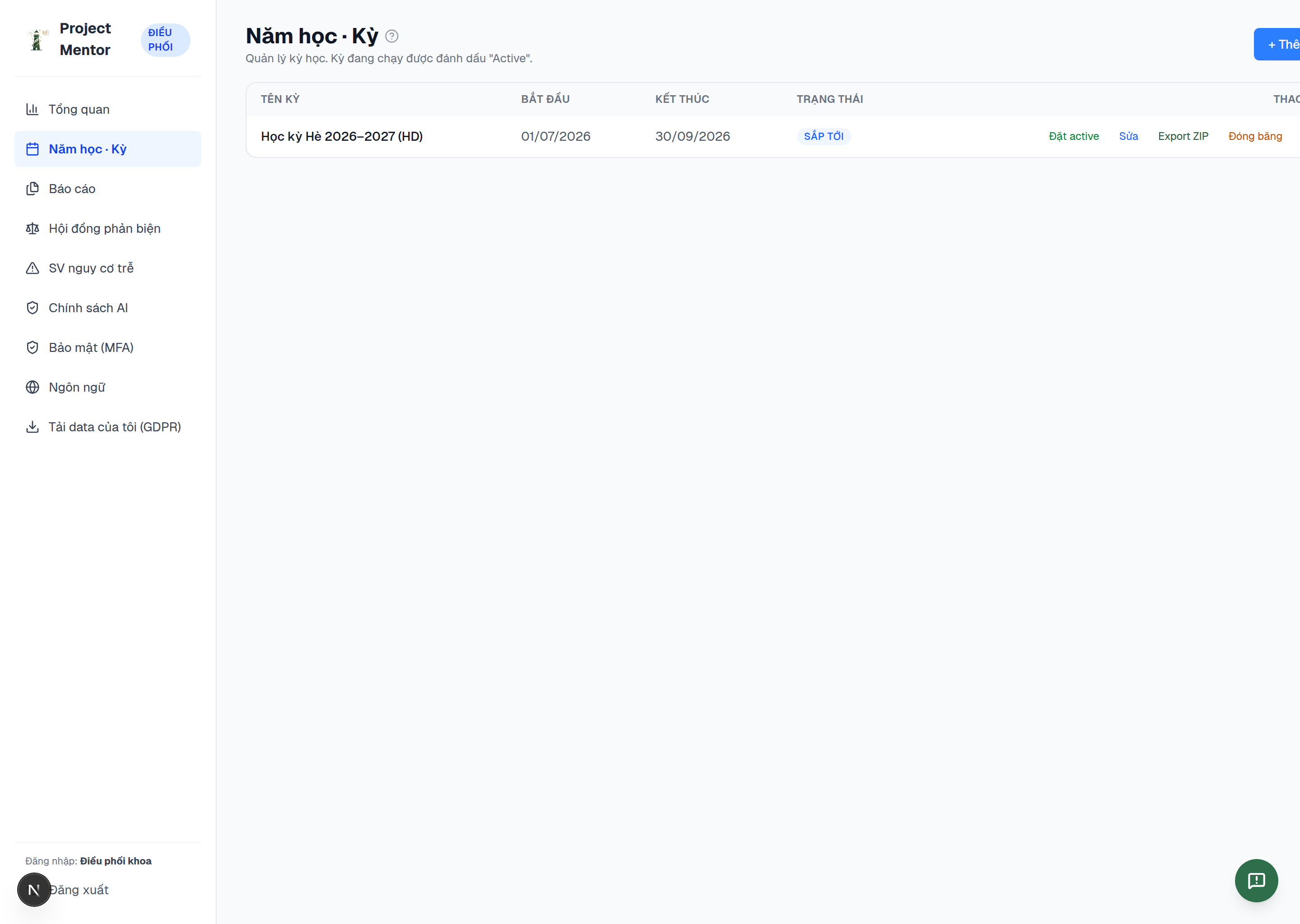Image resolution: width=1300 pixels, height=924 pixels.
Task: Open the green feedback chat bubble button
Action: [1256, 881]
